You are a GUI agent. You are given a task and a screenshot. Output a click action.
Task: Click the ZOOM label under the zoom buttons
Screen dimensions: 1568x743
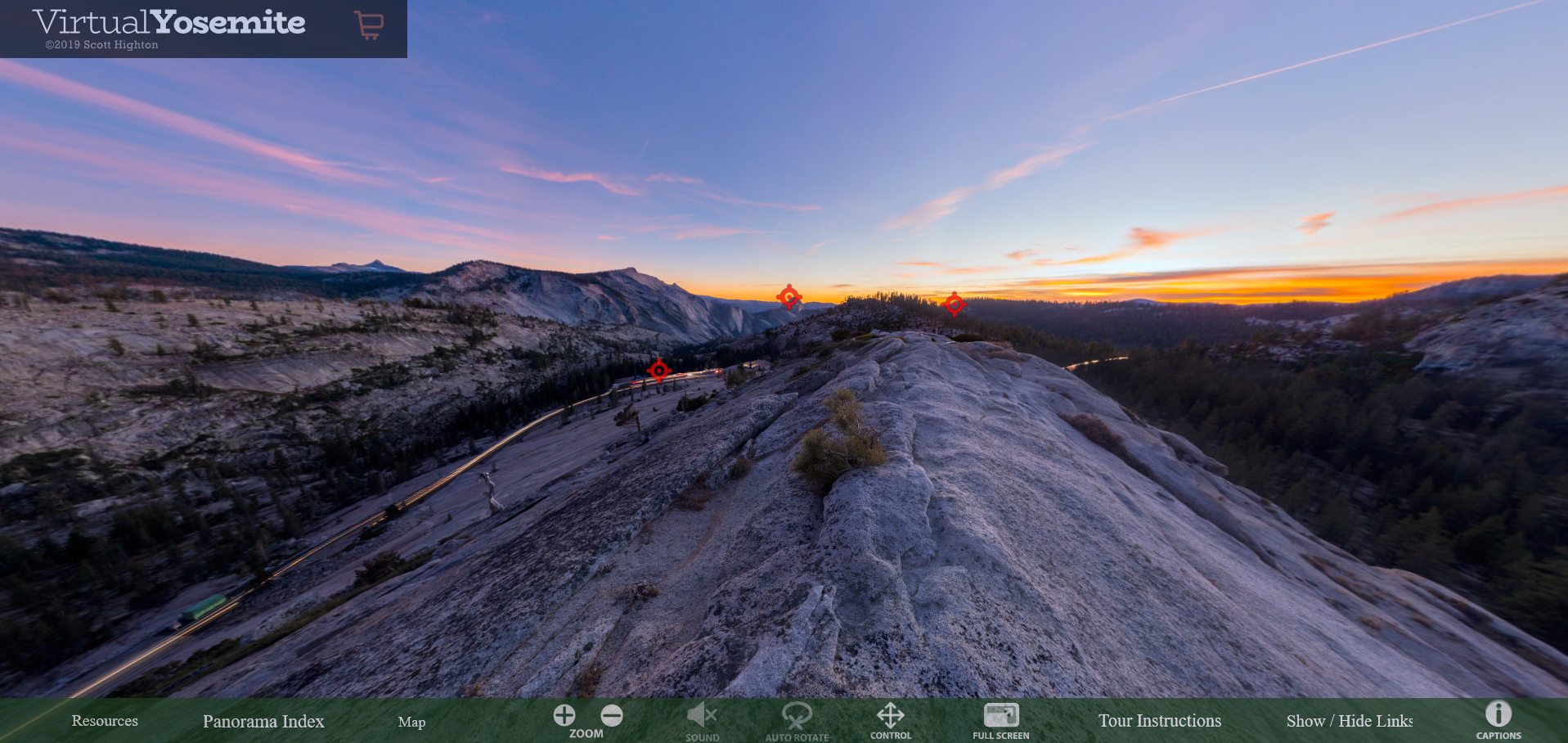tap(586, 734)
